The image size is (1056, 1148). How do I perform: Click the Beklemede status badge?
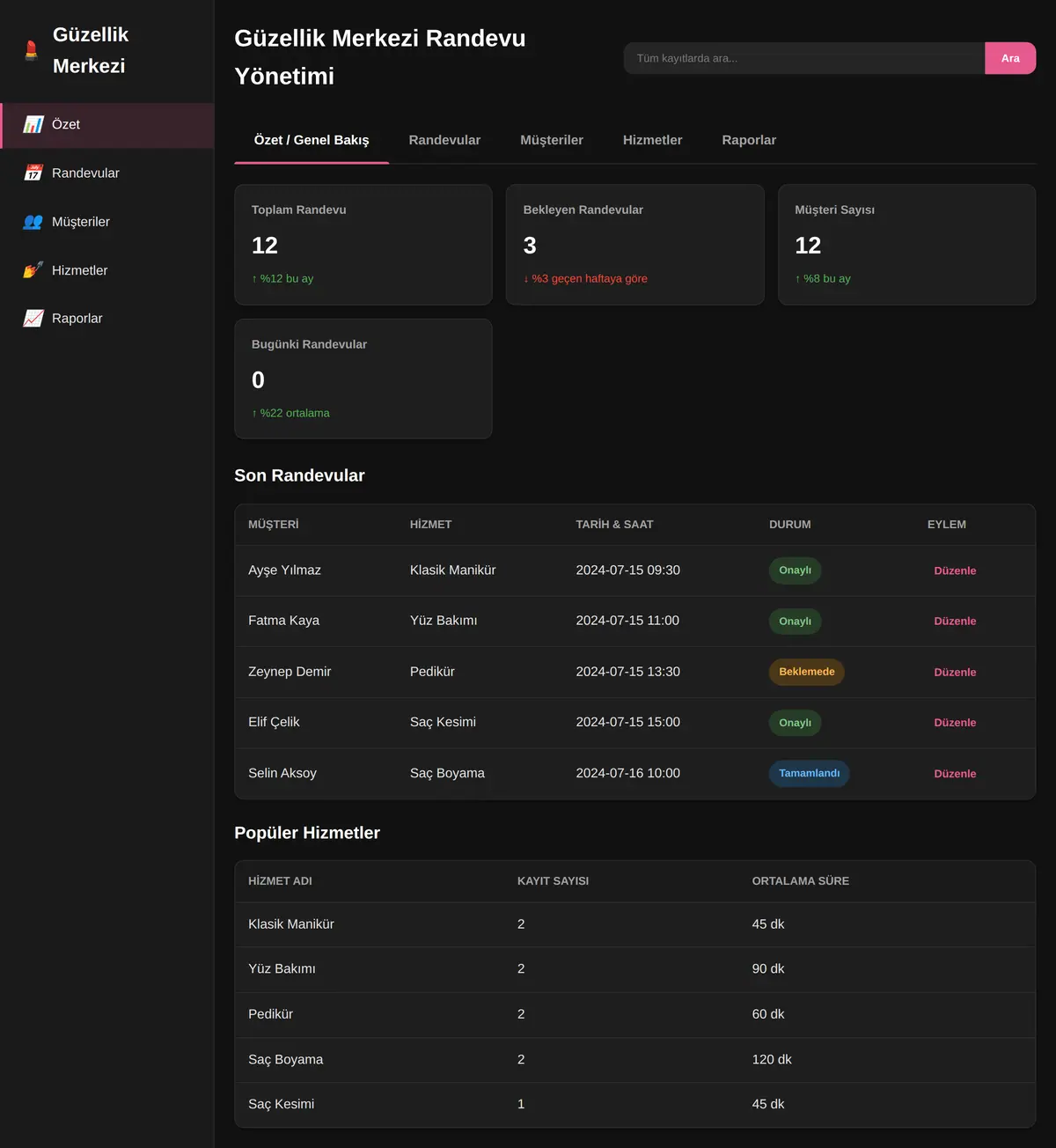(x=807, y=672)
